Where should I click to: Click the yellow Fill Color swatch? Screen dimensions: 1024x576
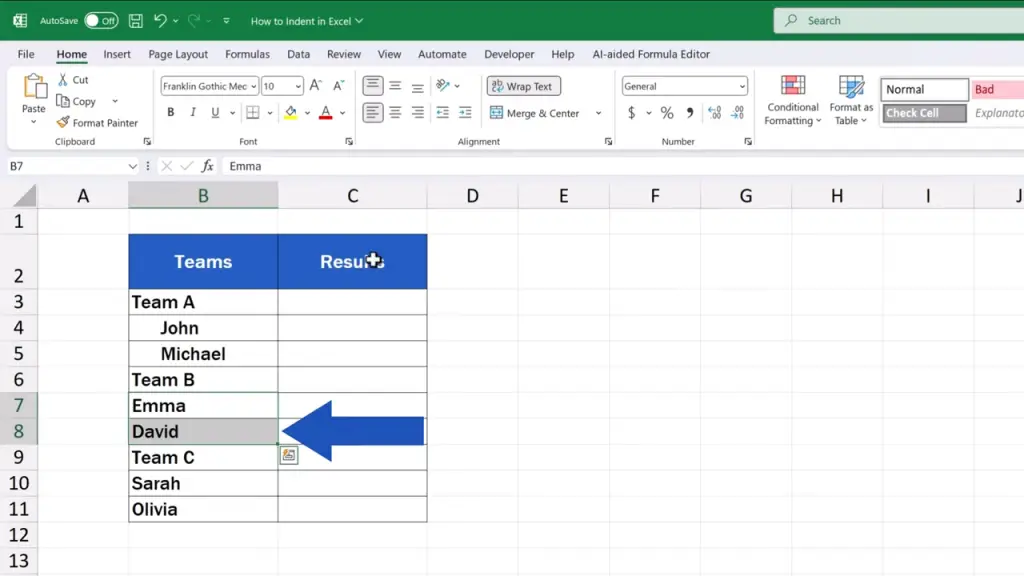click(290, 113)
